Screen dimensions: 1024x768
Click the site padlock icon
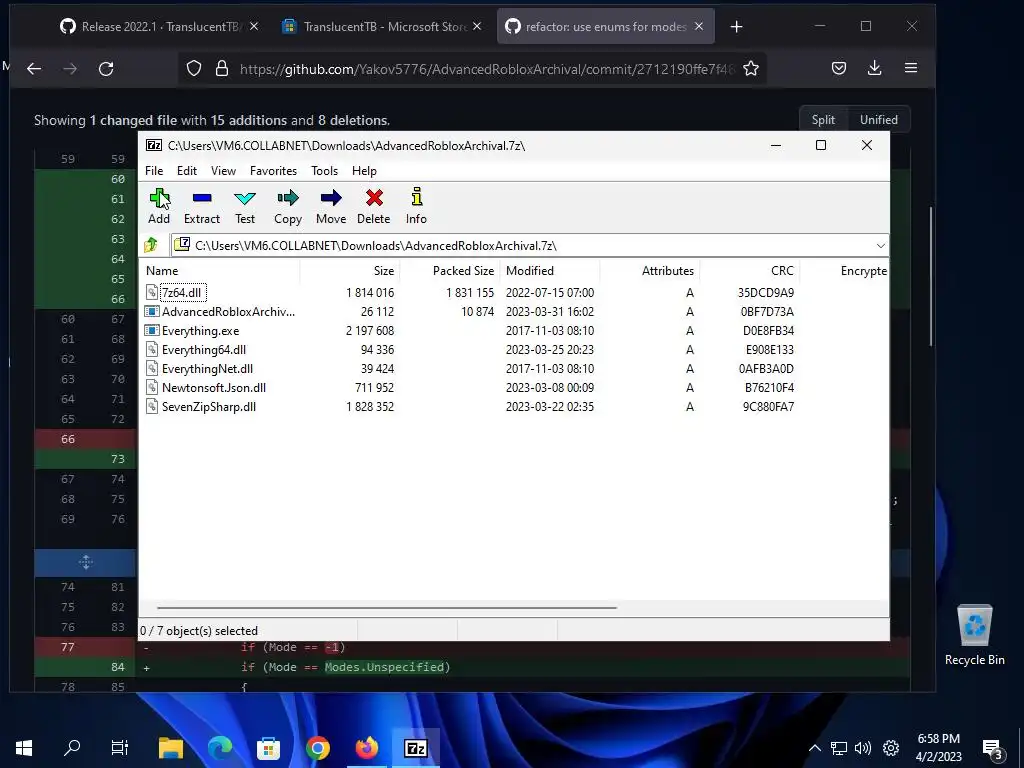pos(222,68)
